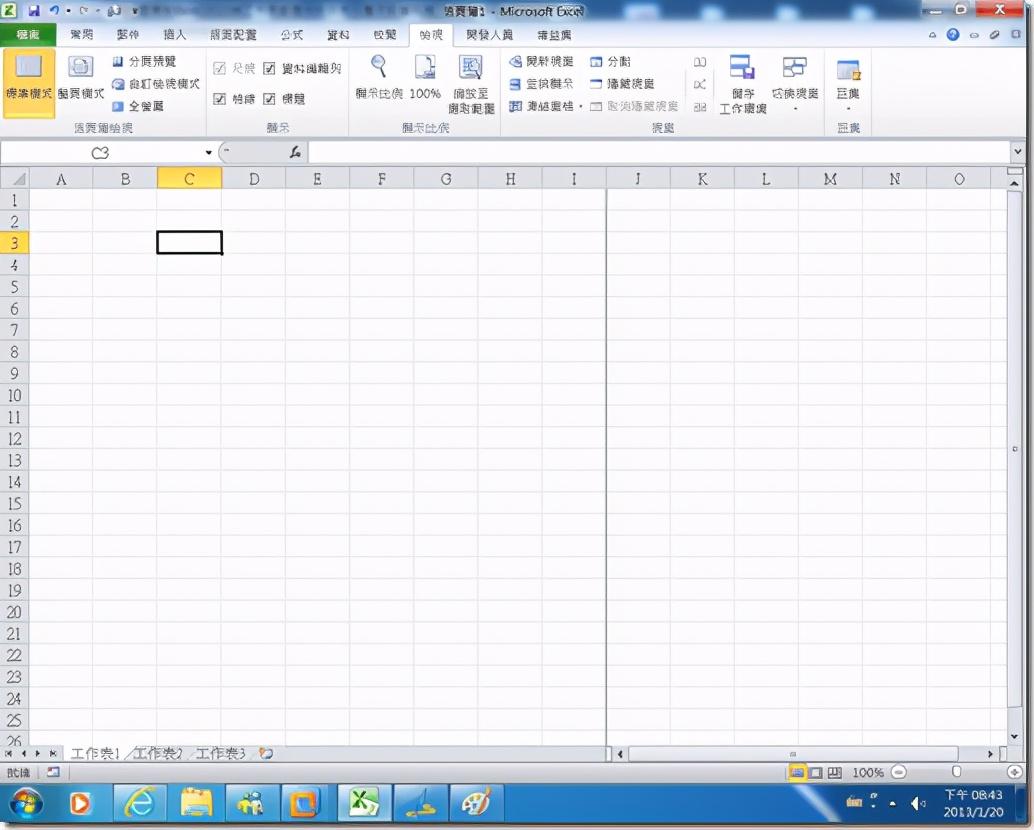Screen dimensions: 1034x830
Task: Click the Split (分割) window button
Action: point(610,61)
